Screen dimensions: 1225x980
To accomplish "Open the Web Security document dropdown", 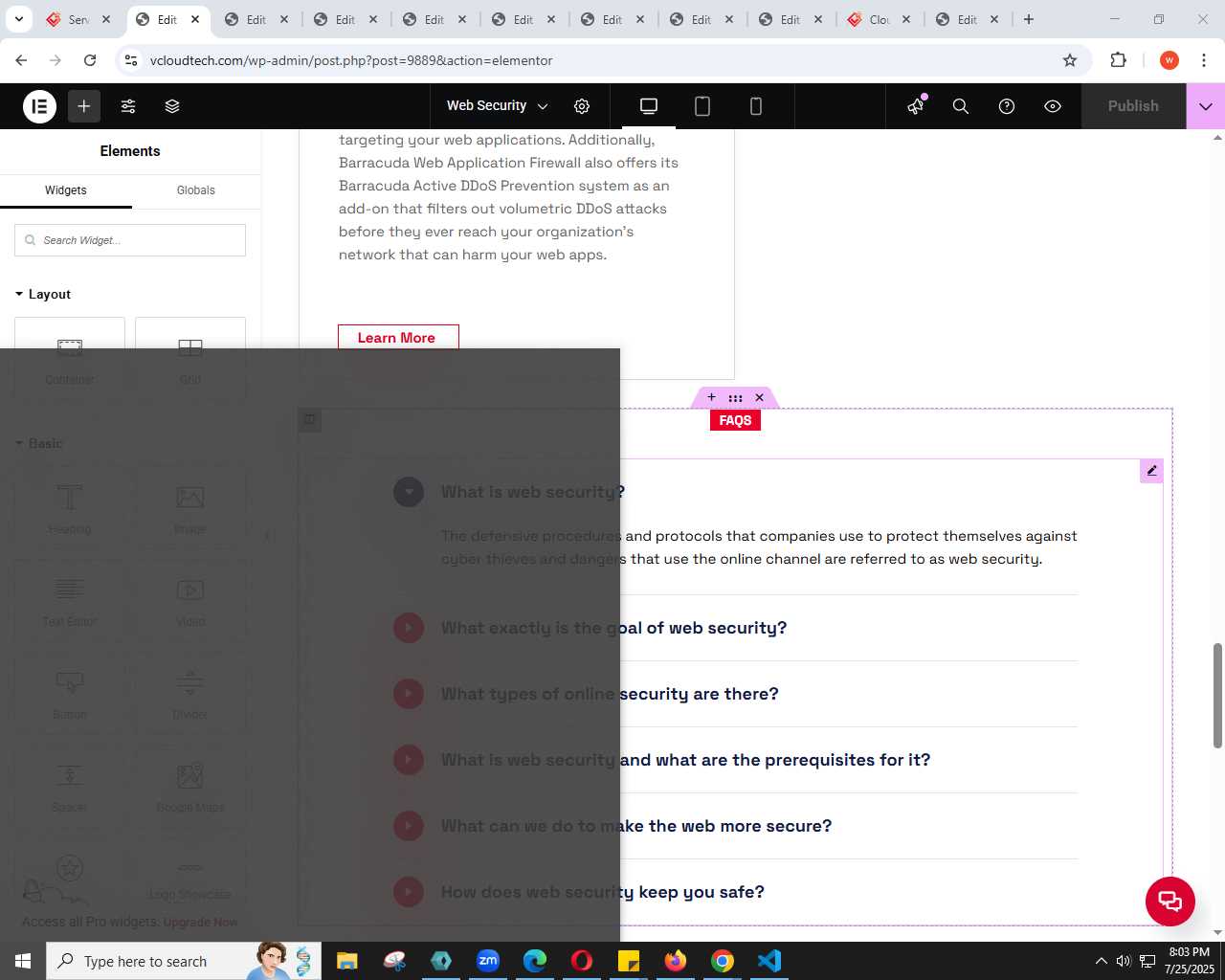I will [x=497, y=106].
